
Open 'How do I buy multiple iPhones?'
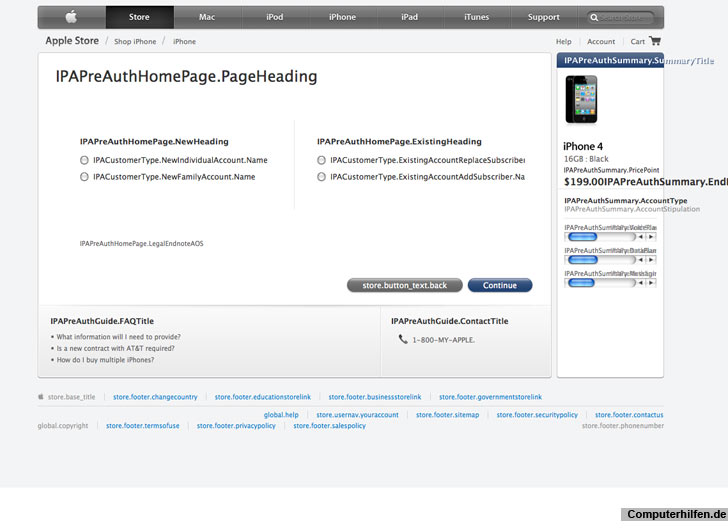(105, 360)
